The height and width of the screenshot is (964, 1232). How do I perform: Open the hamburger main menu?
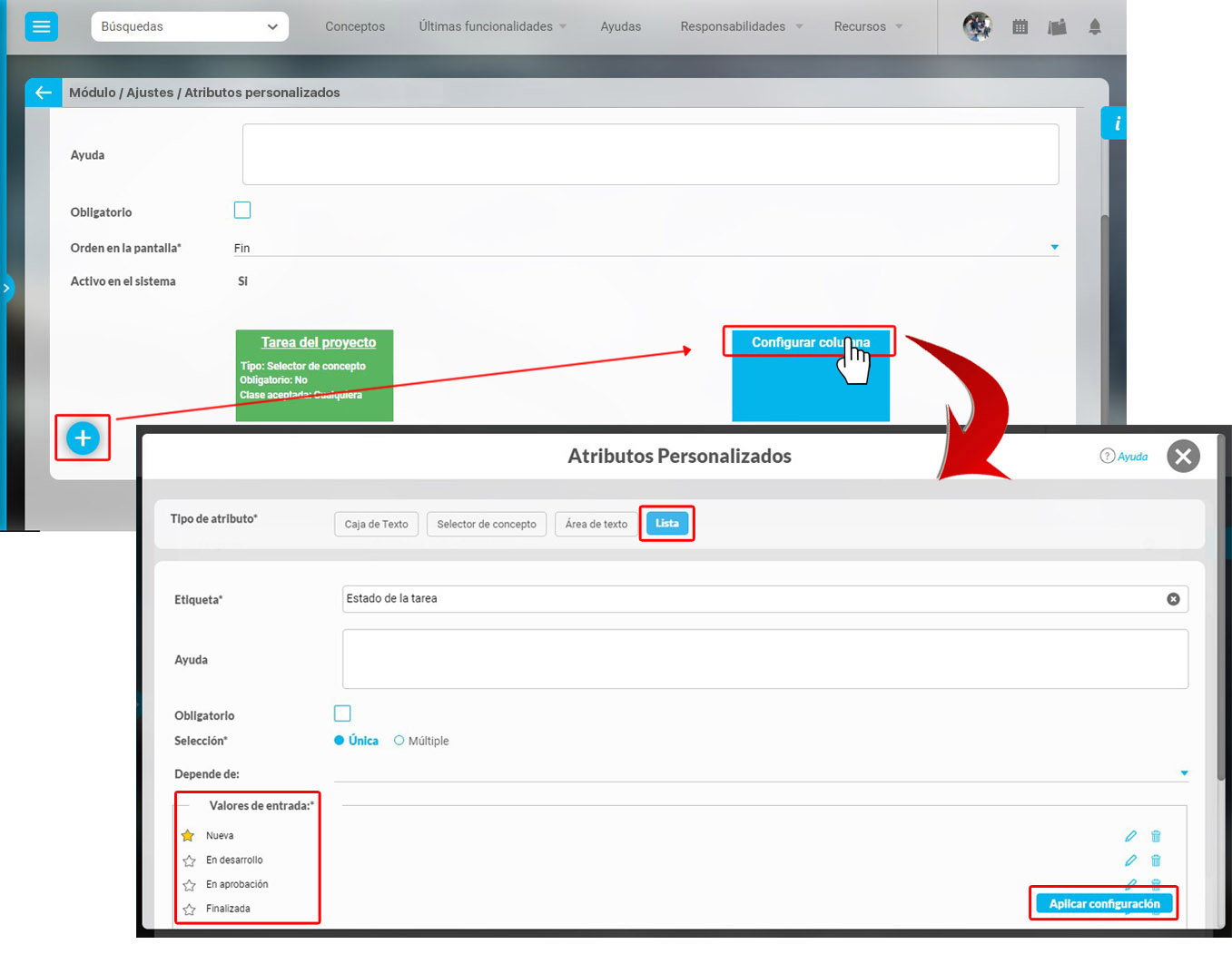(x=41, y=26)
